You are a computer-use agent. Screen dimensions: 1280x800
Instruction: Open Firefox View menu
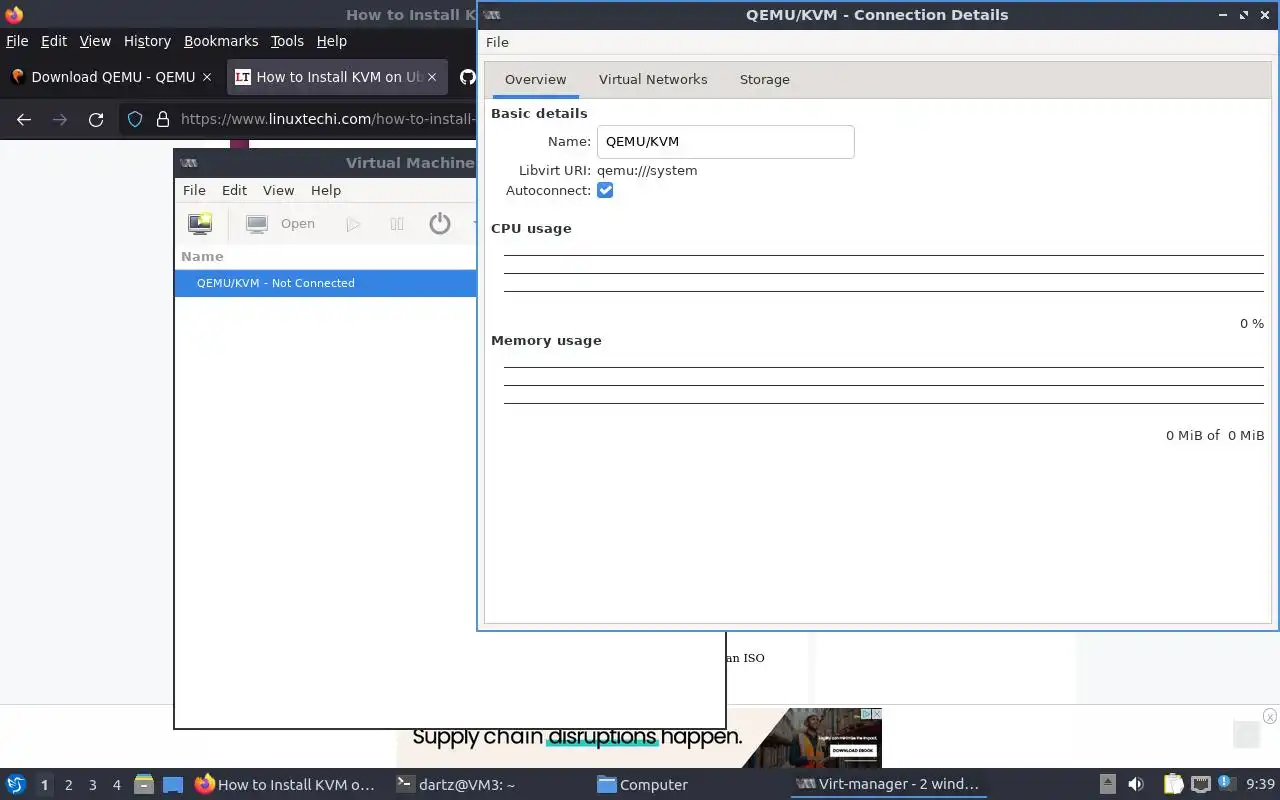95,41
